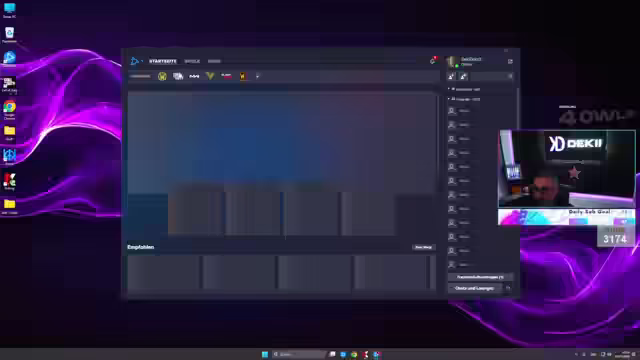The width and height of the screenshot is (640, 360).
Task: Select the orange W game icon
Action: tap(242, 76)
